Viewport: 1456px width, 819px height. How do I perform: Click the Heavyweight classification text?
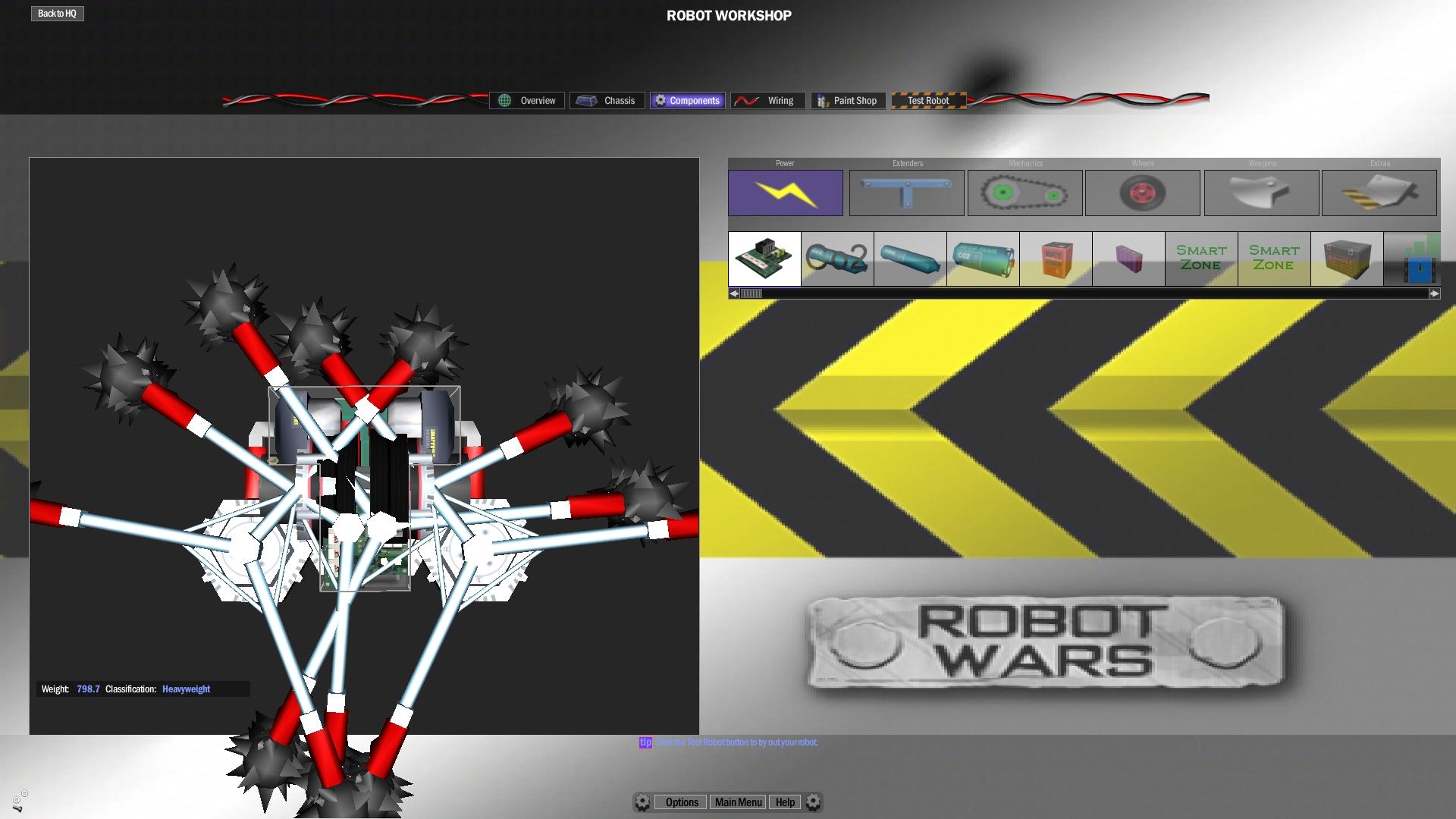tap(186, 689)
